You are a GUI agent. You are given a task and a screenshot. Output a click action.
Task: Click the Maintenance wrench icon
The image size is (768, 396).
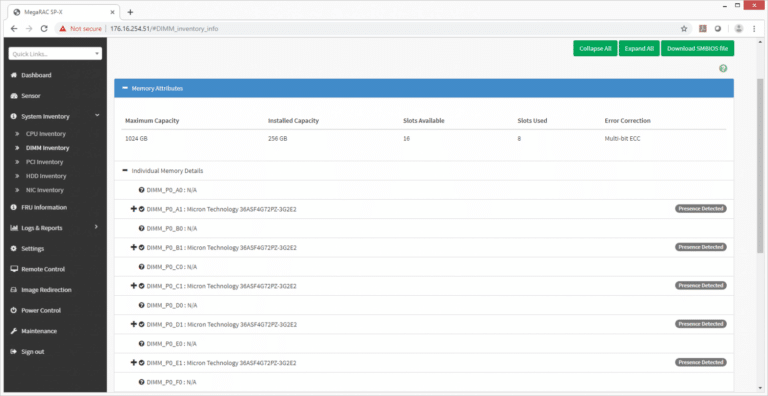pyautogui.click(x=14, y=331)
